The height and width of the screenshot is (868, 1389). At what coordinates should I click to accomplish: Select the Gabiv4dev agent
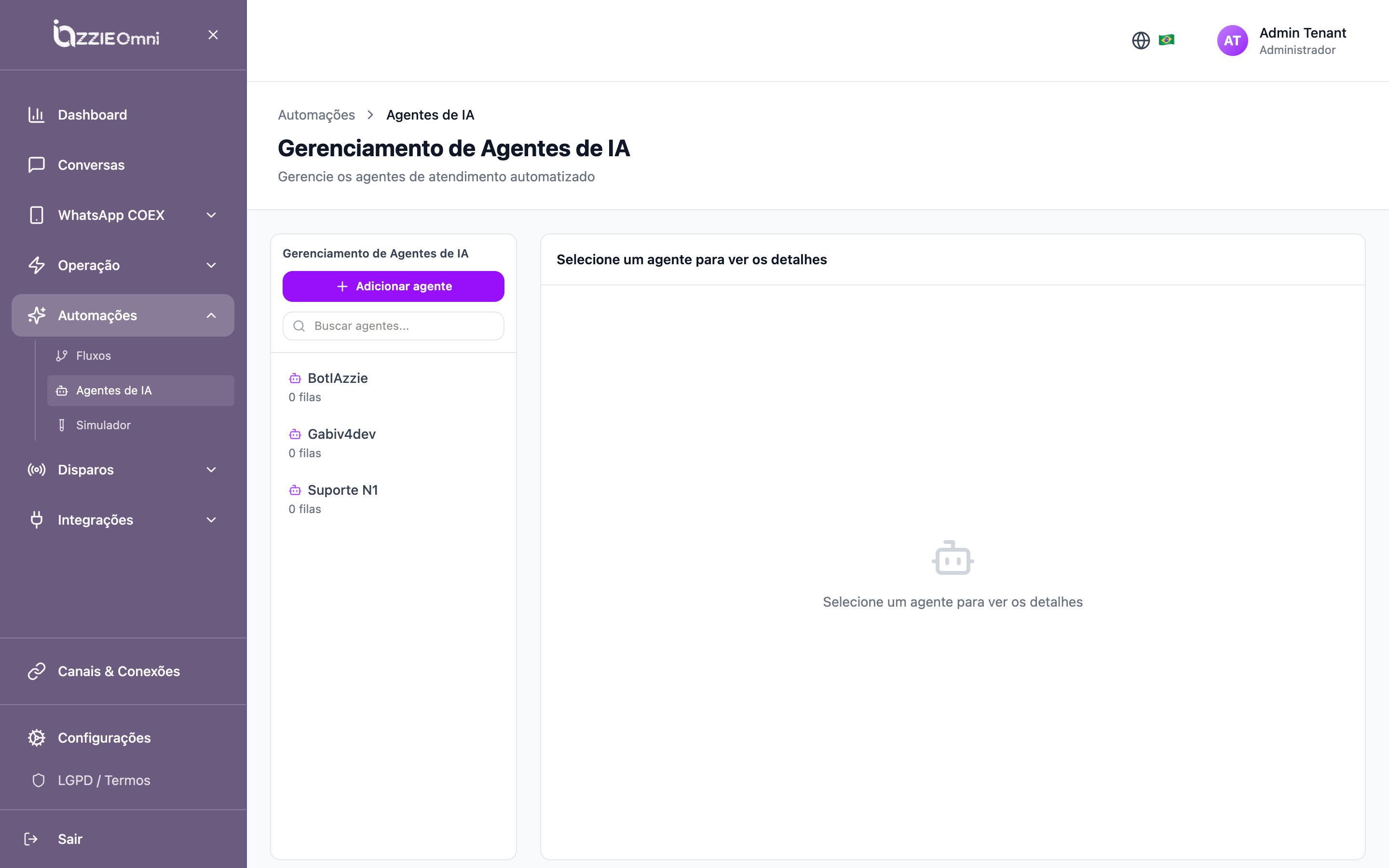[393, 443]
